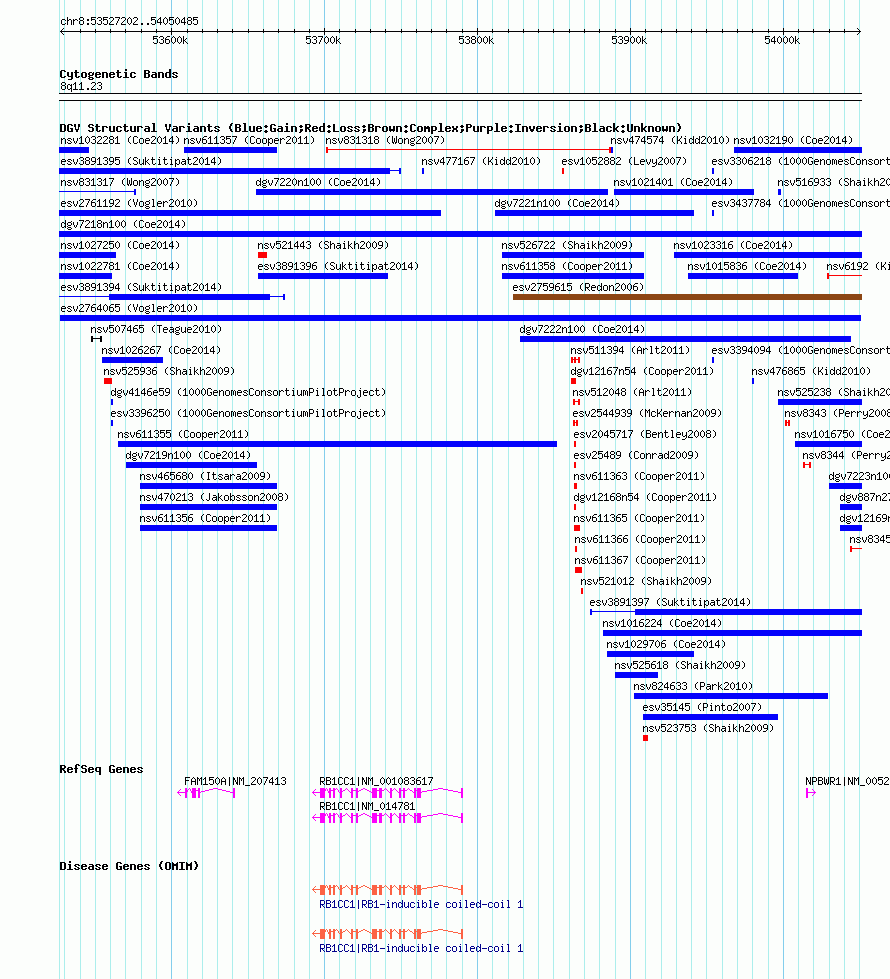Screen dimensions: 890x979
Task: Open the RB1CC1|NM_001083617 gene label
Action: 376,782
